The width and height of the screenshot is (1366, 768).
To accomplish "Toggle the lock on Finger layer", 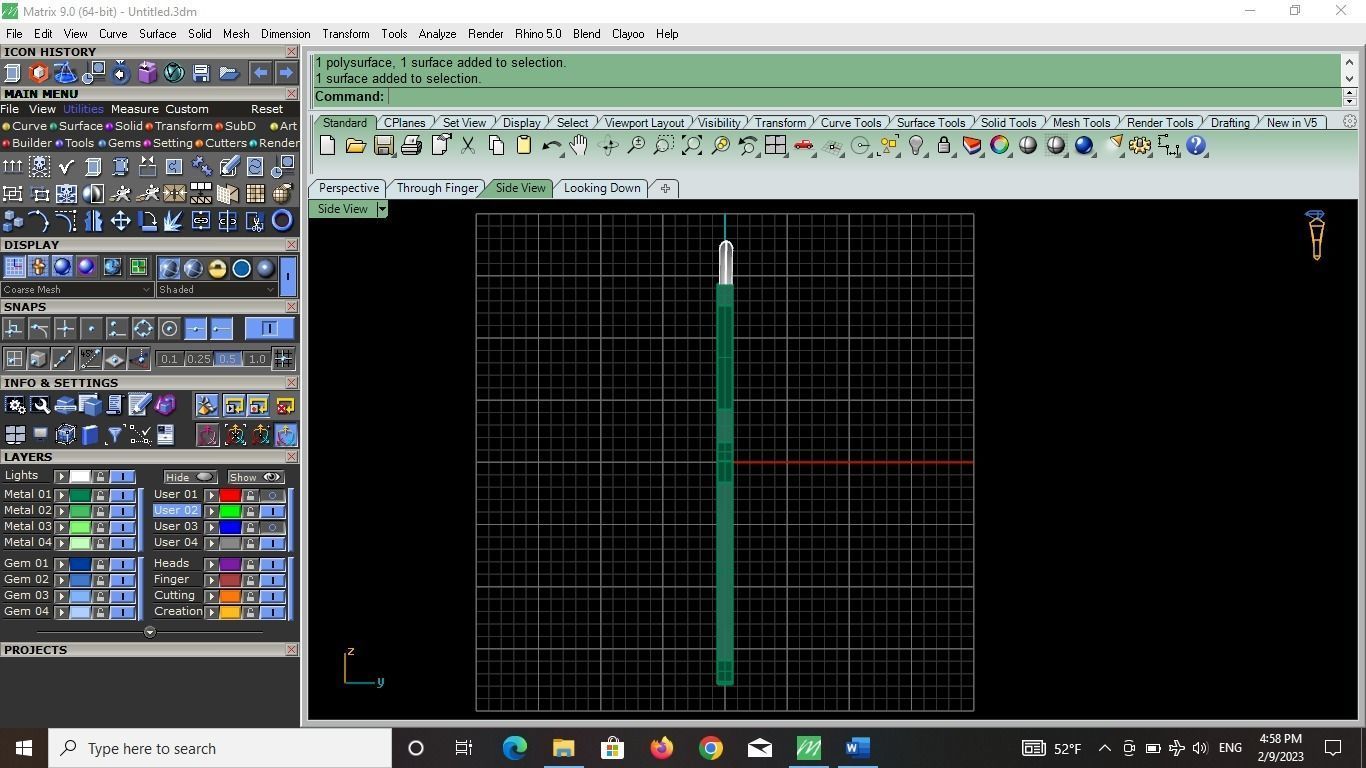I will coord(250,580).
